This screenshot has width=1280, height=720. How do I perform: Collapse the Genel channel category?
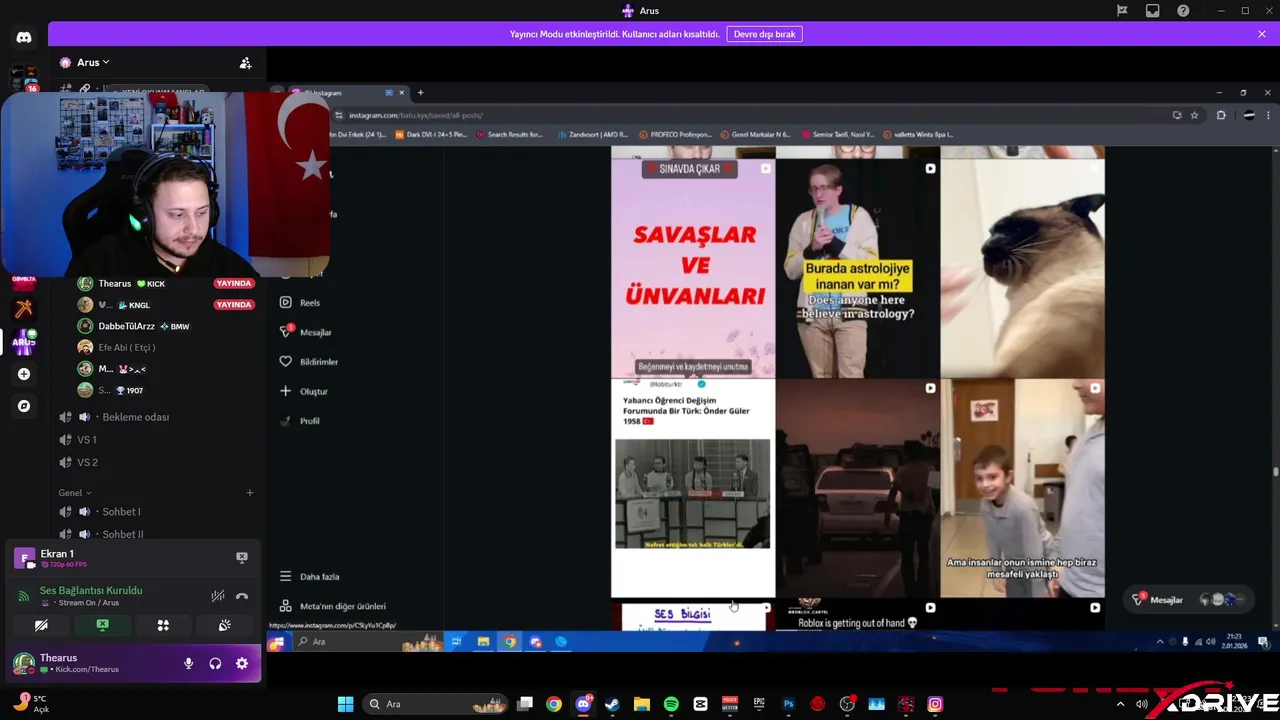75,493
